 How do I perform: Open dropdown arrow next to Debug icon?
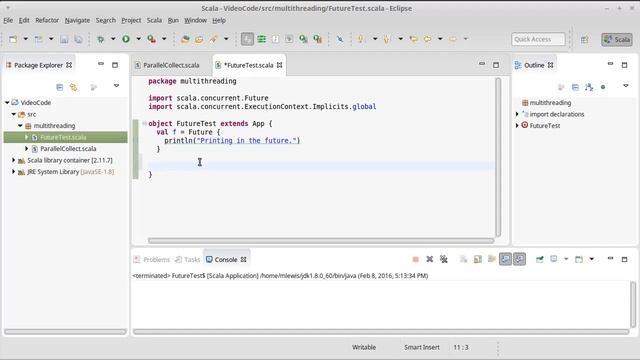(113, 39)
